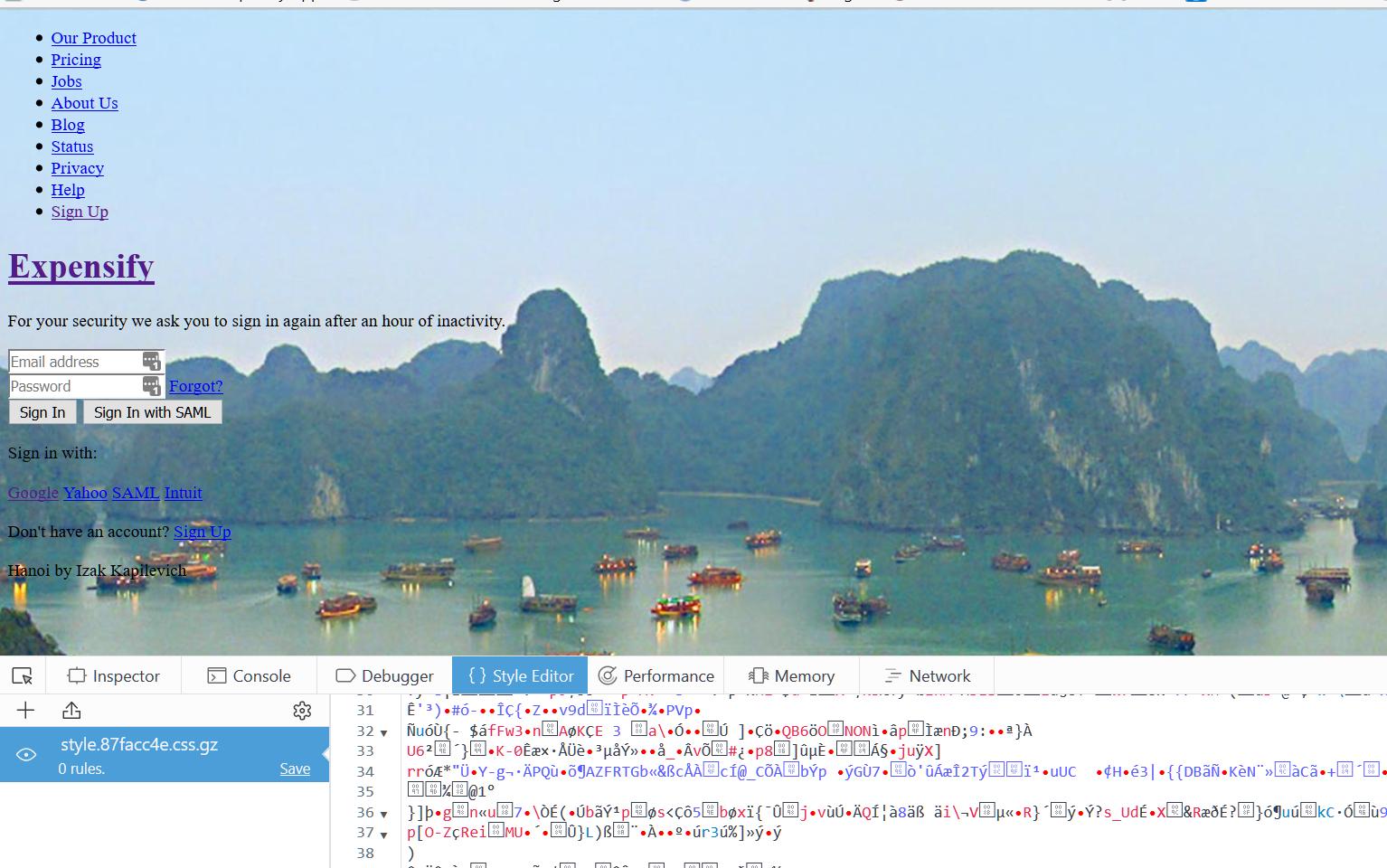
Task: Sign in with Google link
Action: point(33,493)
